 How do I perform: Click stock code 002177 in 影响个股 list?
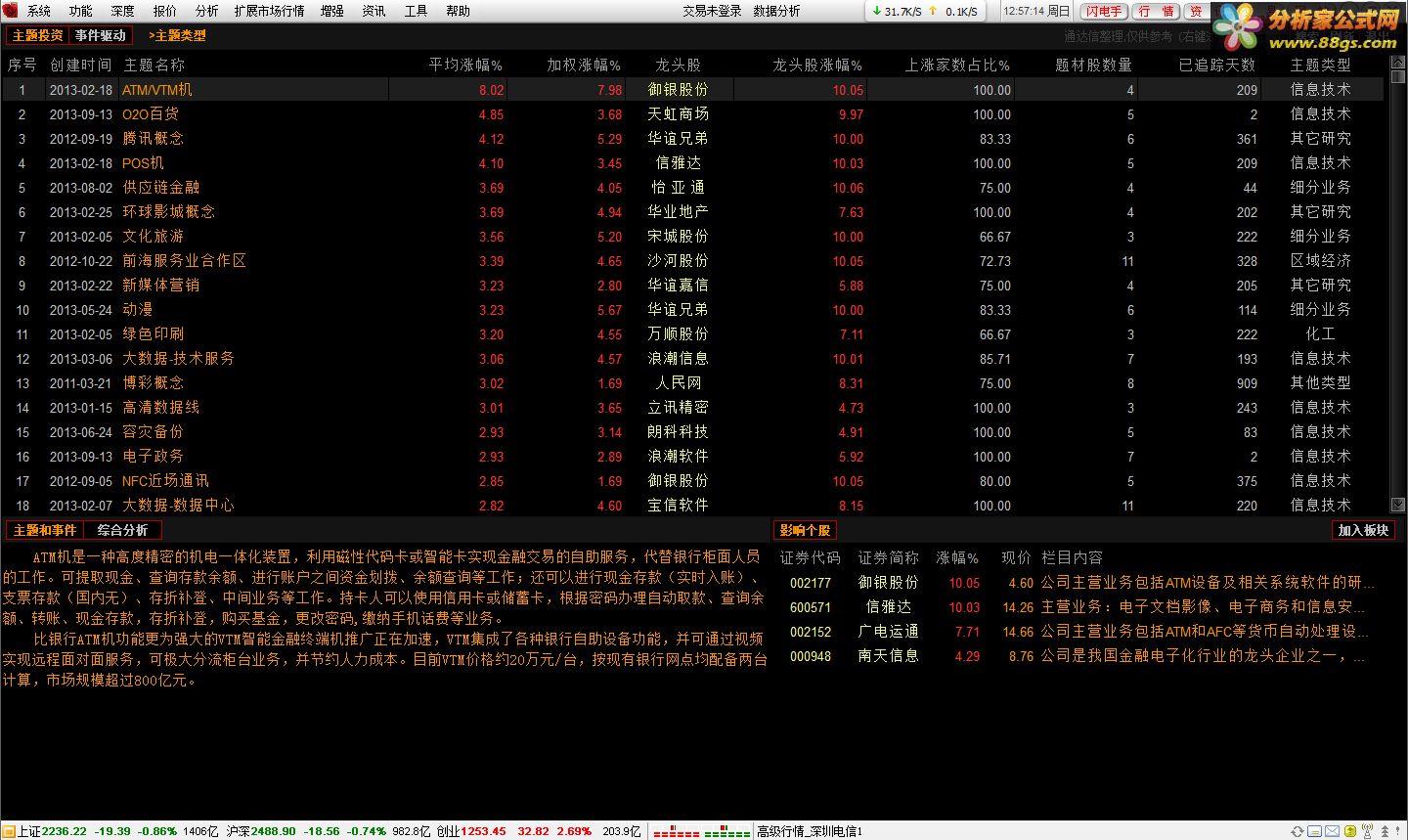[811, 583]
